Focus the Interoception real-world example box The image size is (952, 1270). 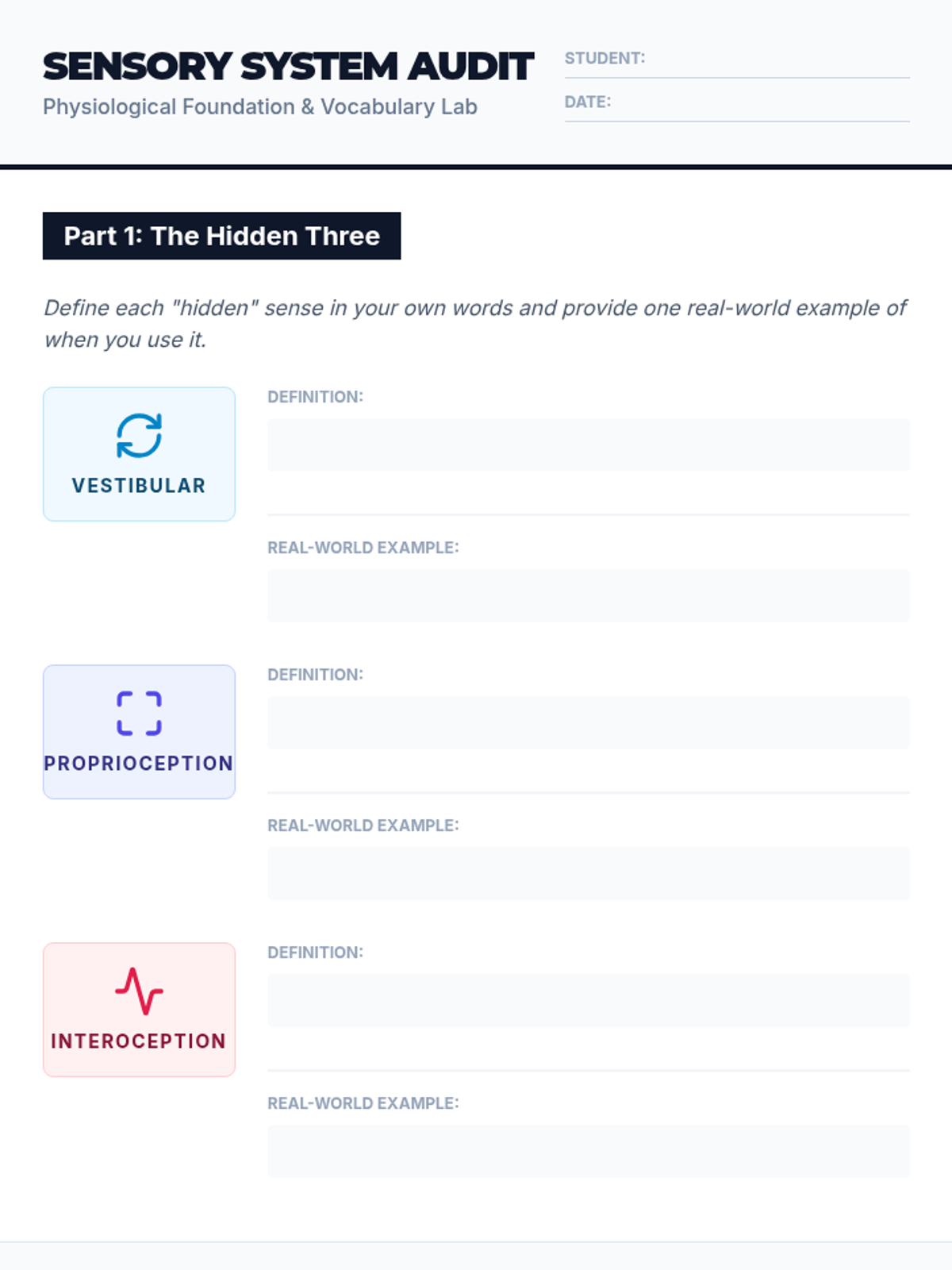point(589,1152)
